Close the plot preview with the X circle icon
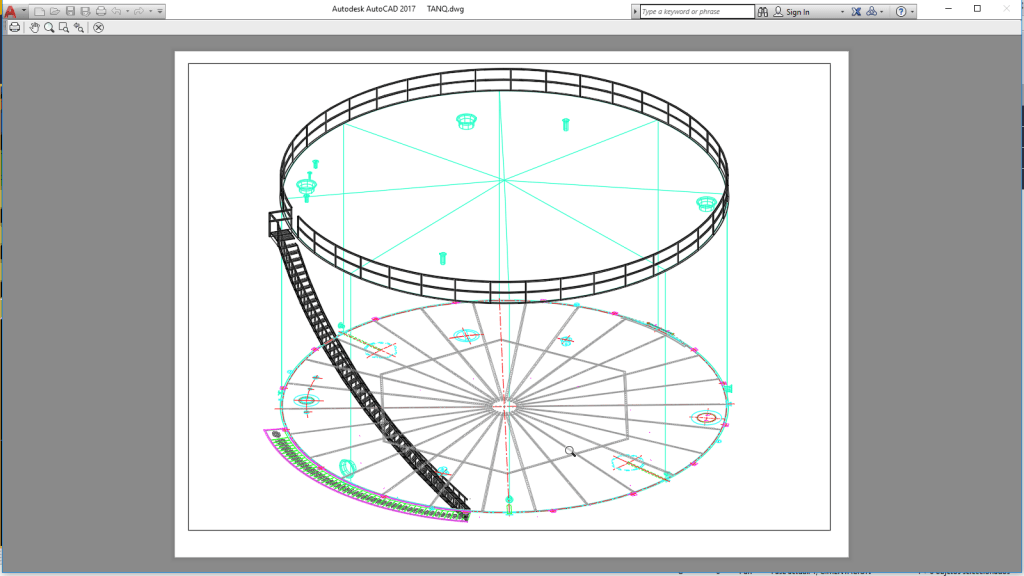This screenshot has width=1024, height=576. pyautogui.click(x=98, y=27)
